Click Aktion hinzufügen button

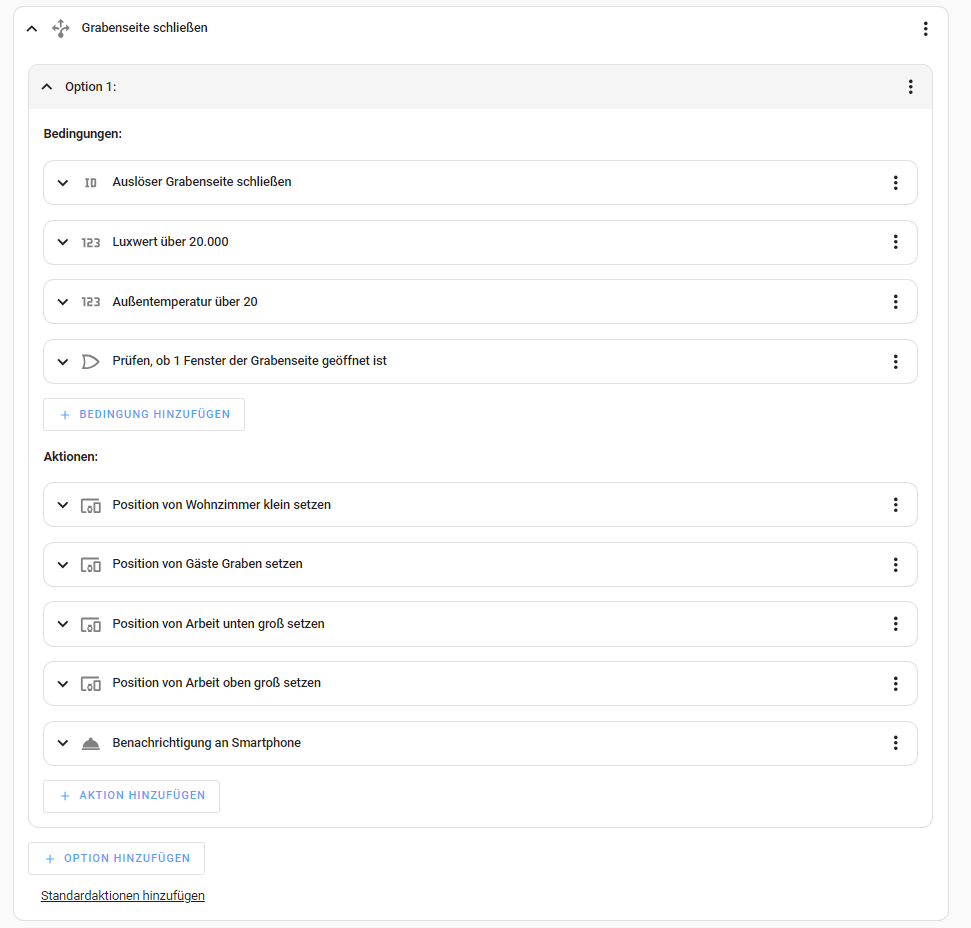pyautogui.click(x=132, y=796)
